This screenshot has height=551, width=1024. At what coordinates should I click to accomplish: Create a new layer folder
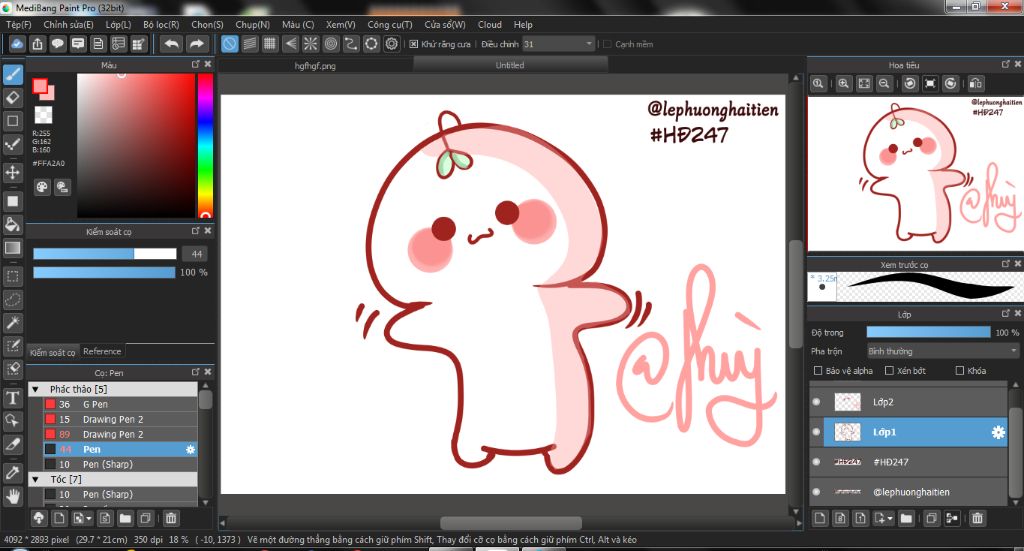pos(906,518)
